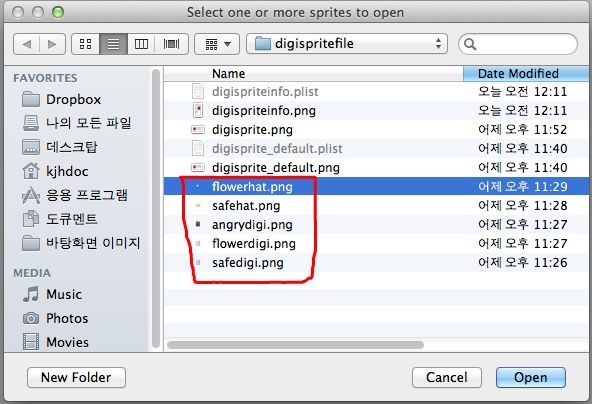Click the horizontal scrollbar of file list
Screen dimensions: 592x404
[x=295, y=345]
